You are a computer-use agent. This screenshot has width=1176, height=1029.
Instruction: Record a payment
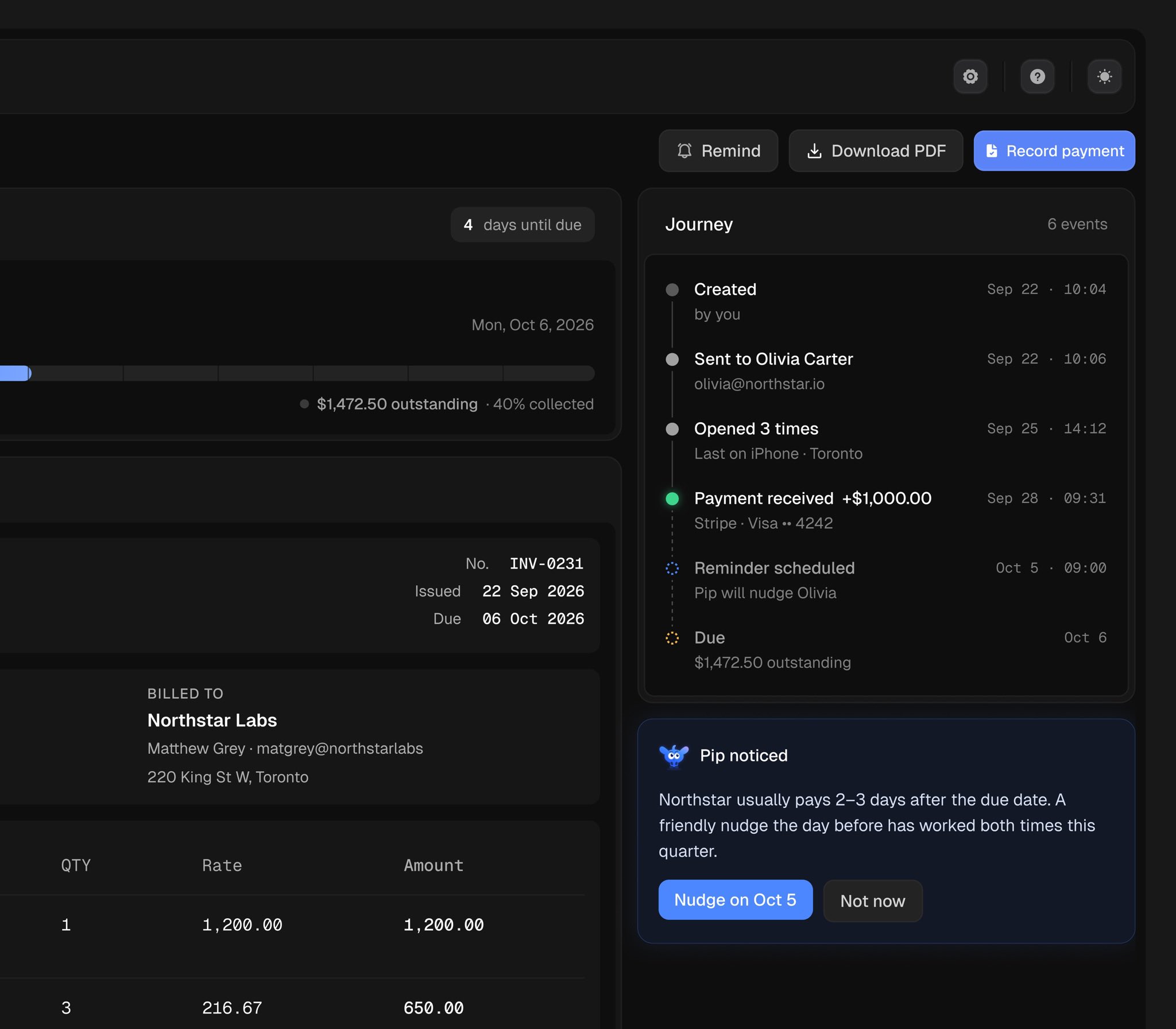[x=1054, y=150]
